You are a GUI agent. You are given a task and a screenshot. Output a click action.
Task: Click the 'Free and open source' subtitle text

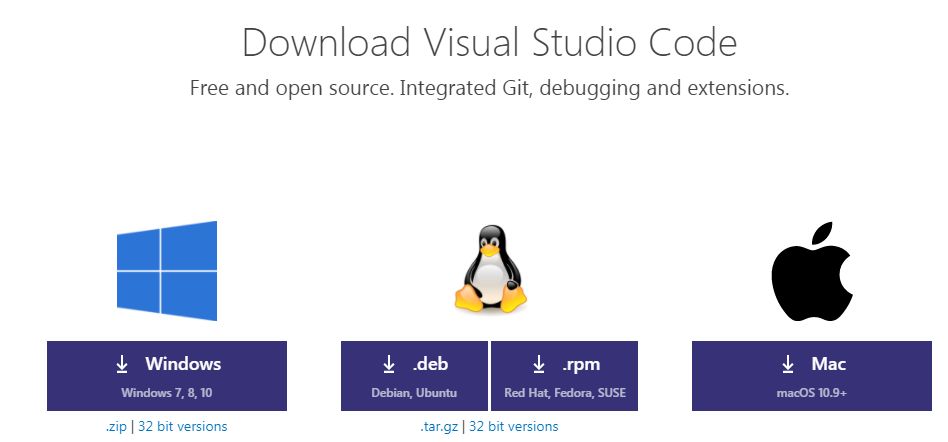(490, 88)
